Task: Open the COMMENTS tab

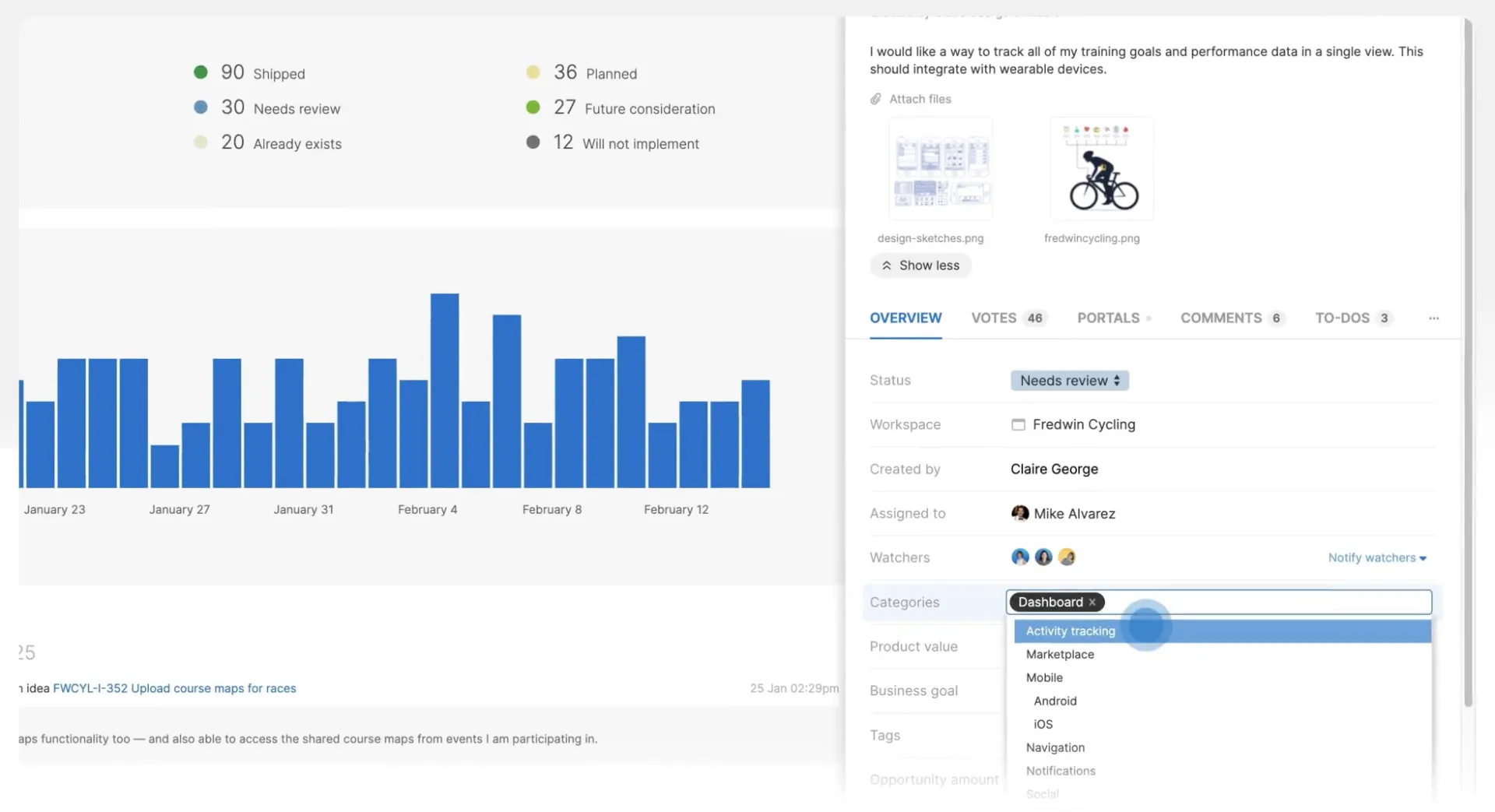Action: tap(1232, 318)
